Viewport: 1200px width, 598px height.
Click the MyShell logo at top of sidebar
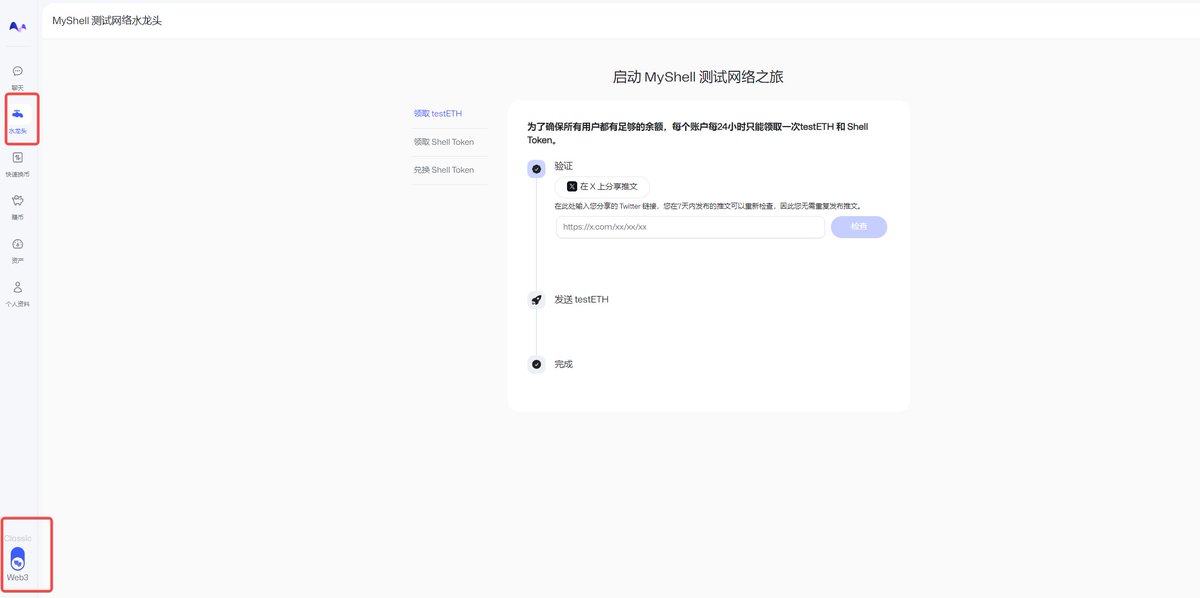(18, 26)
